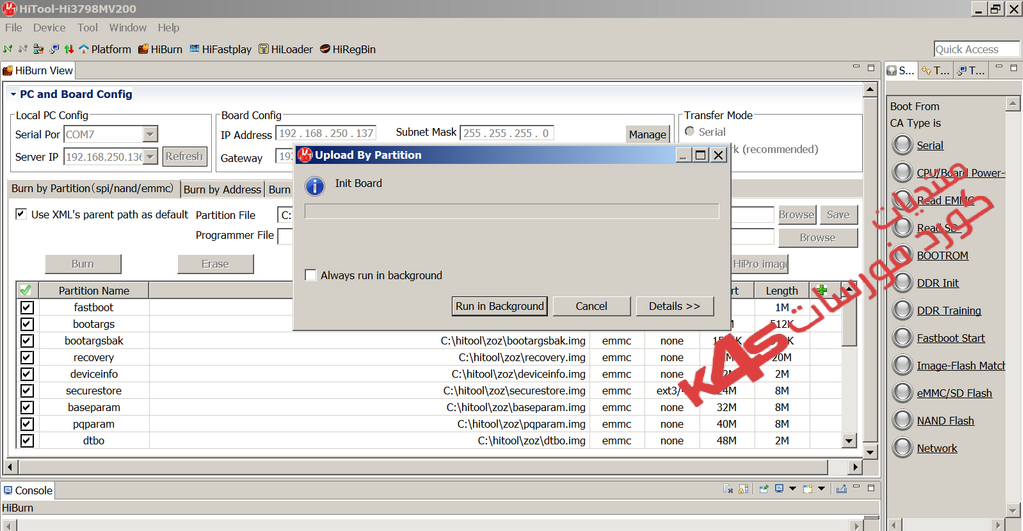Viewport: 1023px width, 531px height.
Task: Enable Always run in background
Action: pyautogui.click(x=311, y=275)
